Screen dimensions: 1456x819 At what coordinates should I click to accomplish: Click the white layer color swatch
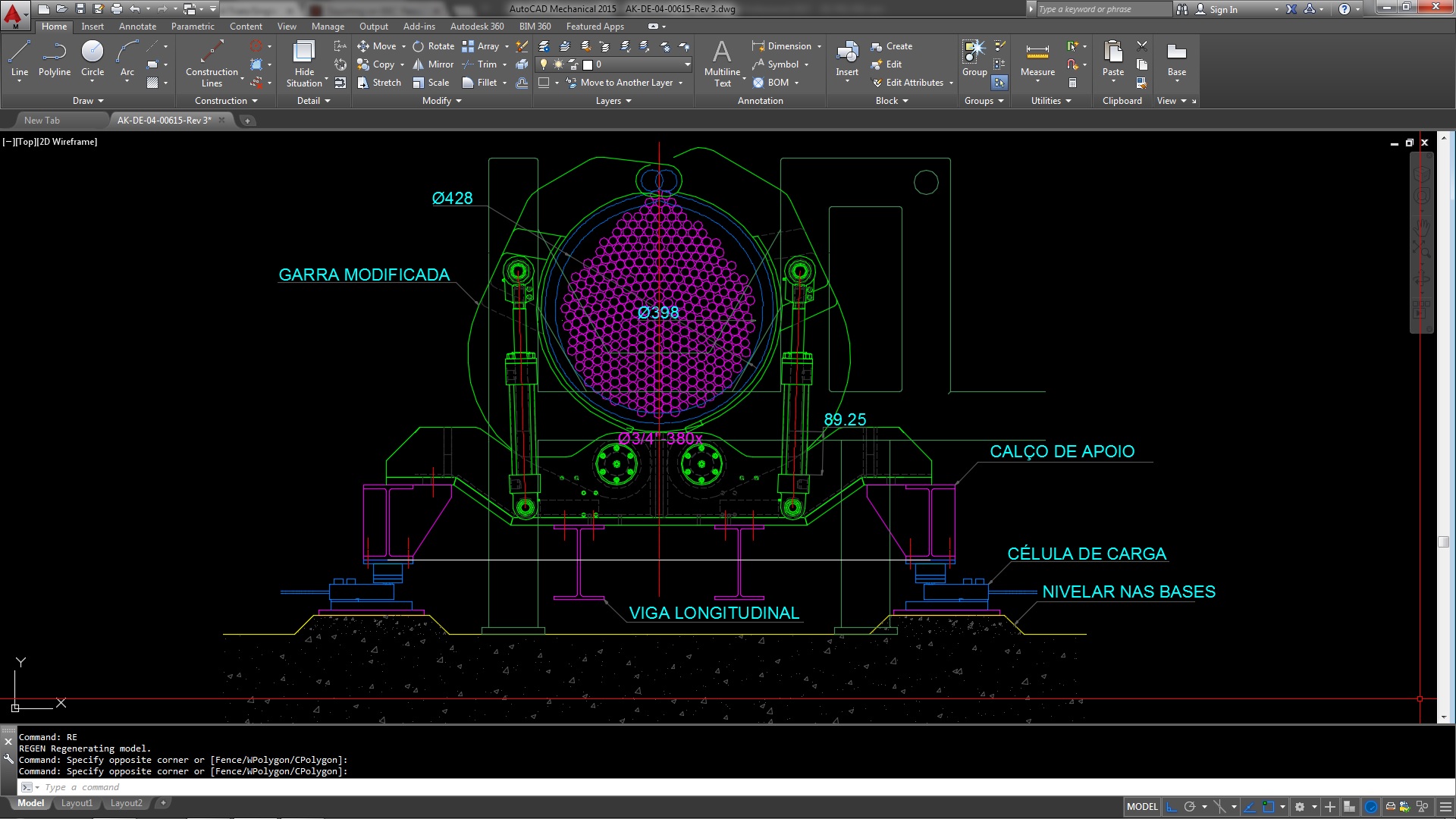[588, 64]
